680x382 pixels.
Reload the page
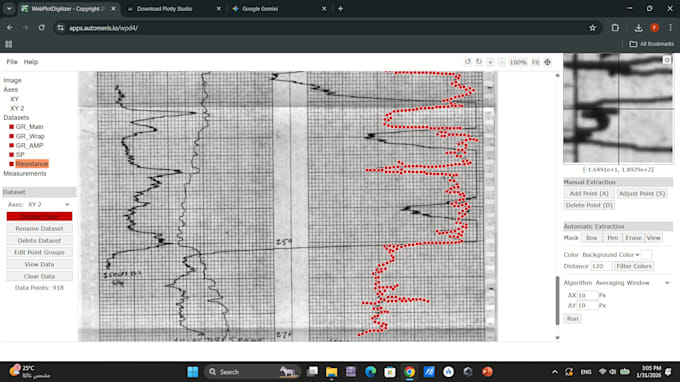(42, 28)
